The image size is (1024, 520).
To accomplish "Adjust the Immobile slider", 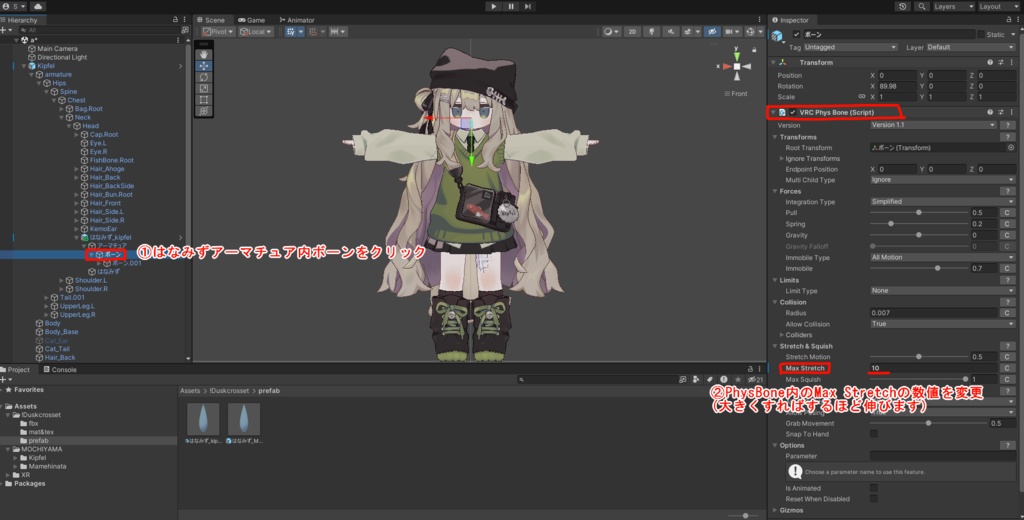I will [x=919, y=268].
